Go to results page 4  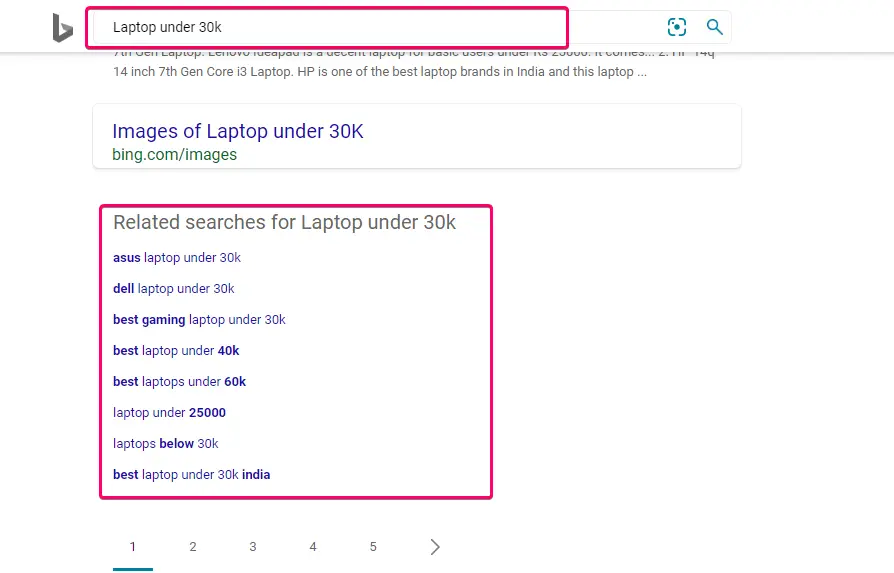coord(313,547)
